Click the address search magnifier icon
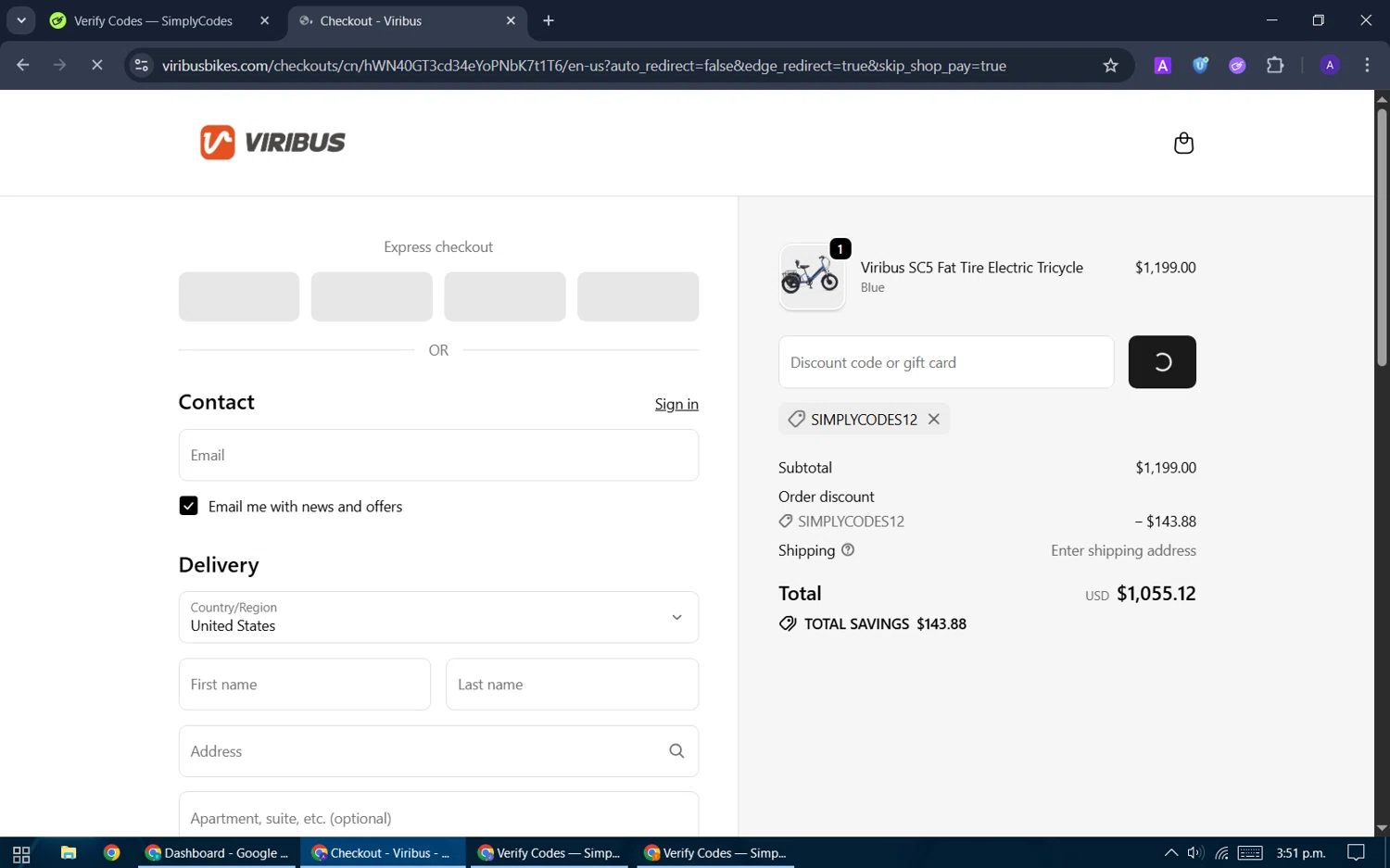Viewport: 1390px width, 868px height. (x=676, y=751)
